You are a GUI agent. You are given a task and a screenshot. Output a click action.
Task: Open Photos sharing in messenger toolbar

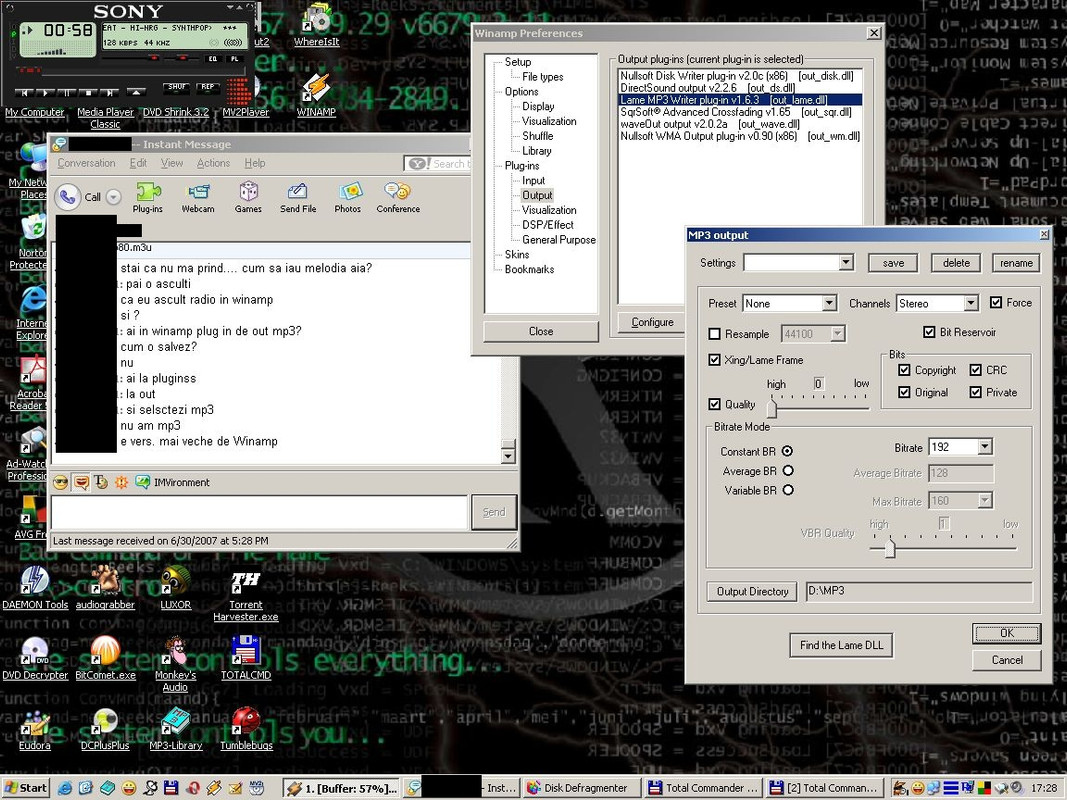point(348,197)
